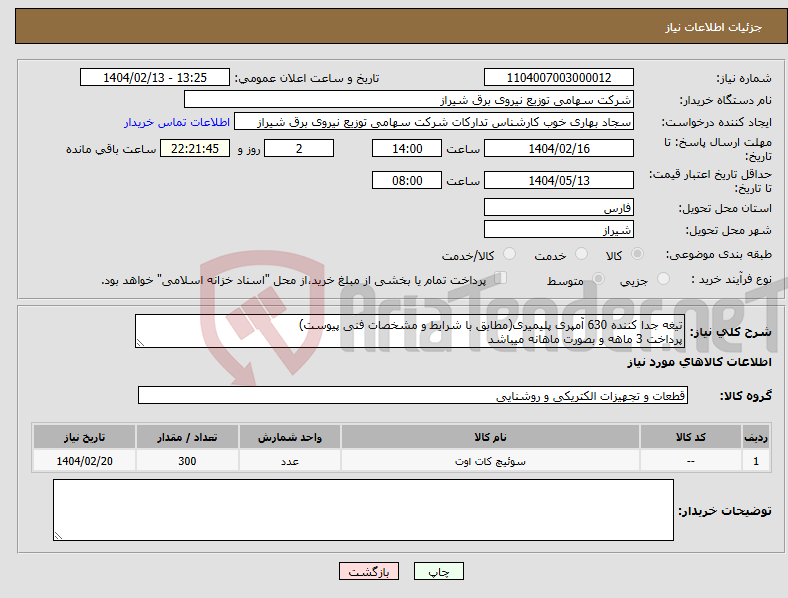Image resolution: width=788 pixels, height=598 pixels.
Task: Click the resize handle of the description box
Action: coord(140,343)
